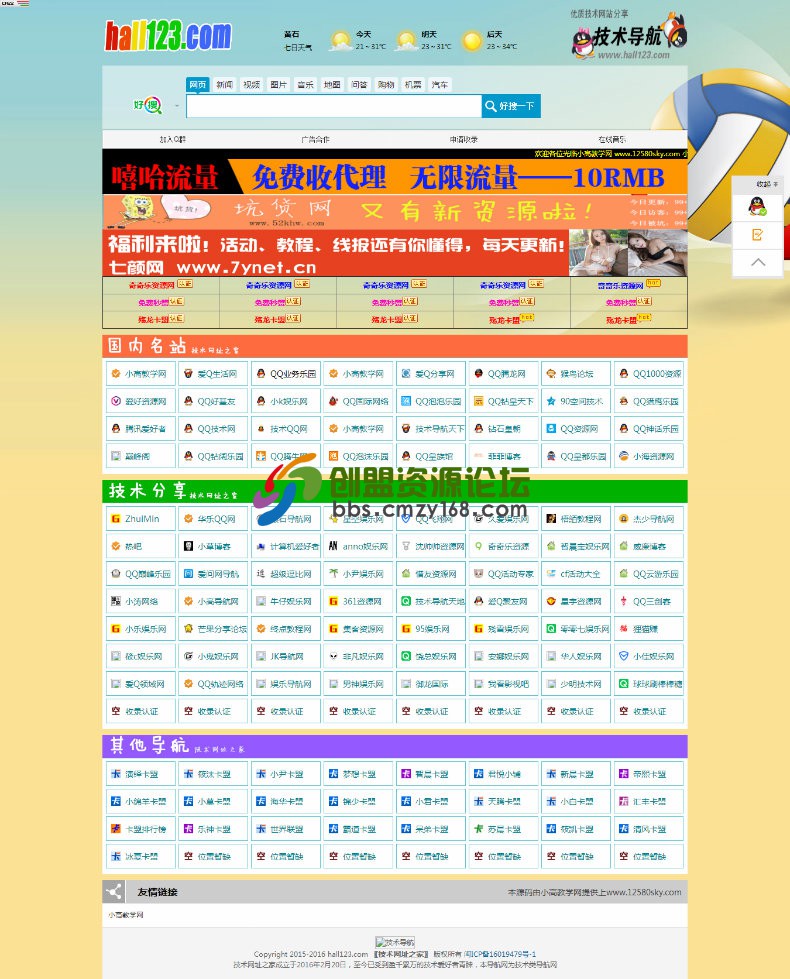Viewport: 790px width, 979px height.
Task: Open the 嘻哈流量 免费收代理 banner
Action: (395, 177)
